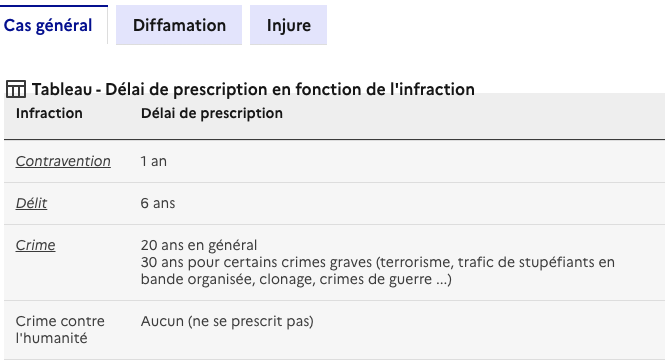This screenshot has height=362, width=665.
Task: Click the '20 ans en général' text
Action: pyautogui.click(x=199, y=245)
